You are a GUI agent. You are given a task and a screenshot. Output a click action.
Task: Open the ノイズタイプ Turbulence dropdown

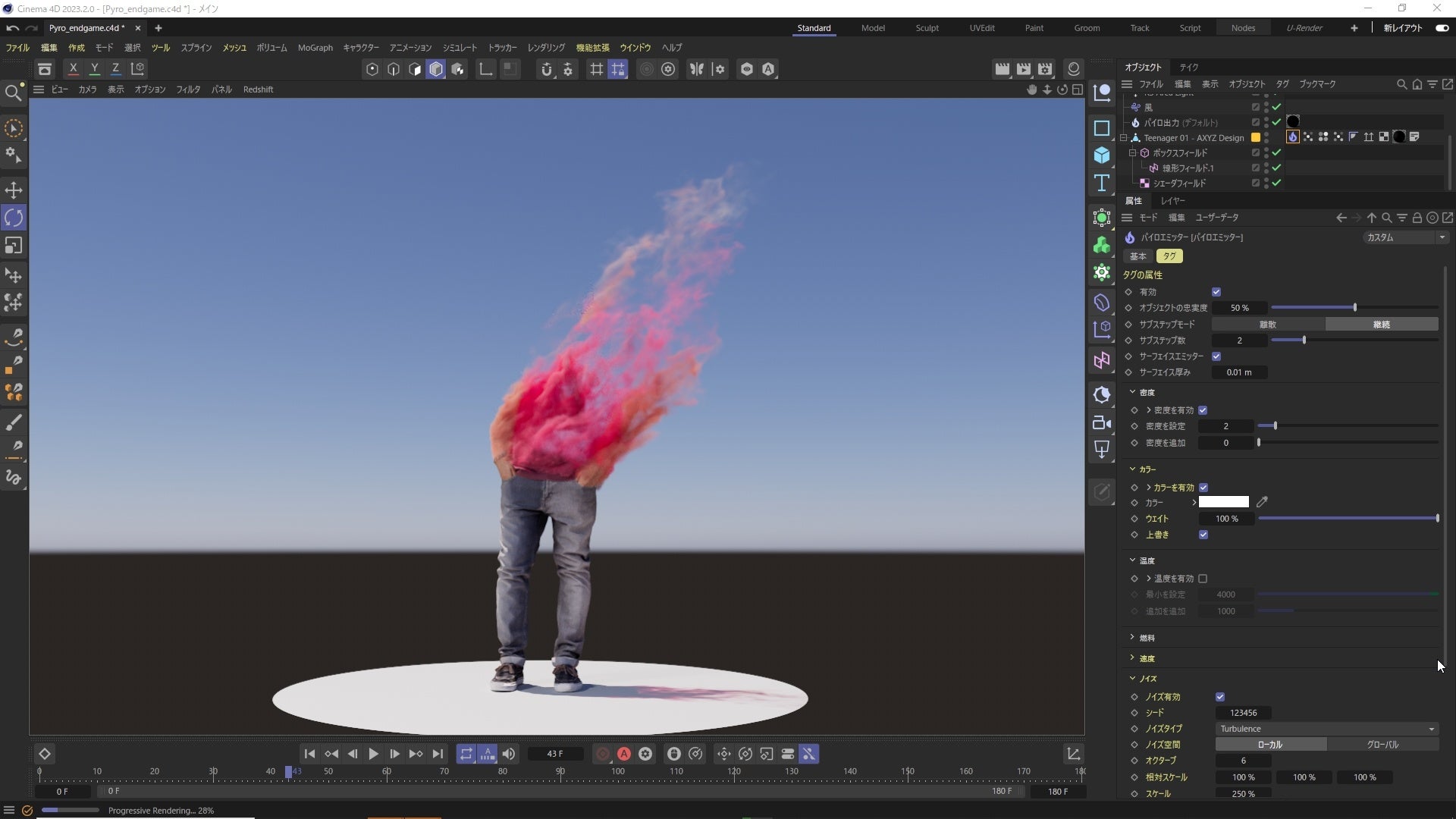pos(1326,729)
